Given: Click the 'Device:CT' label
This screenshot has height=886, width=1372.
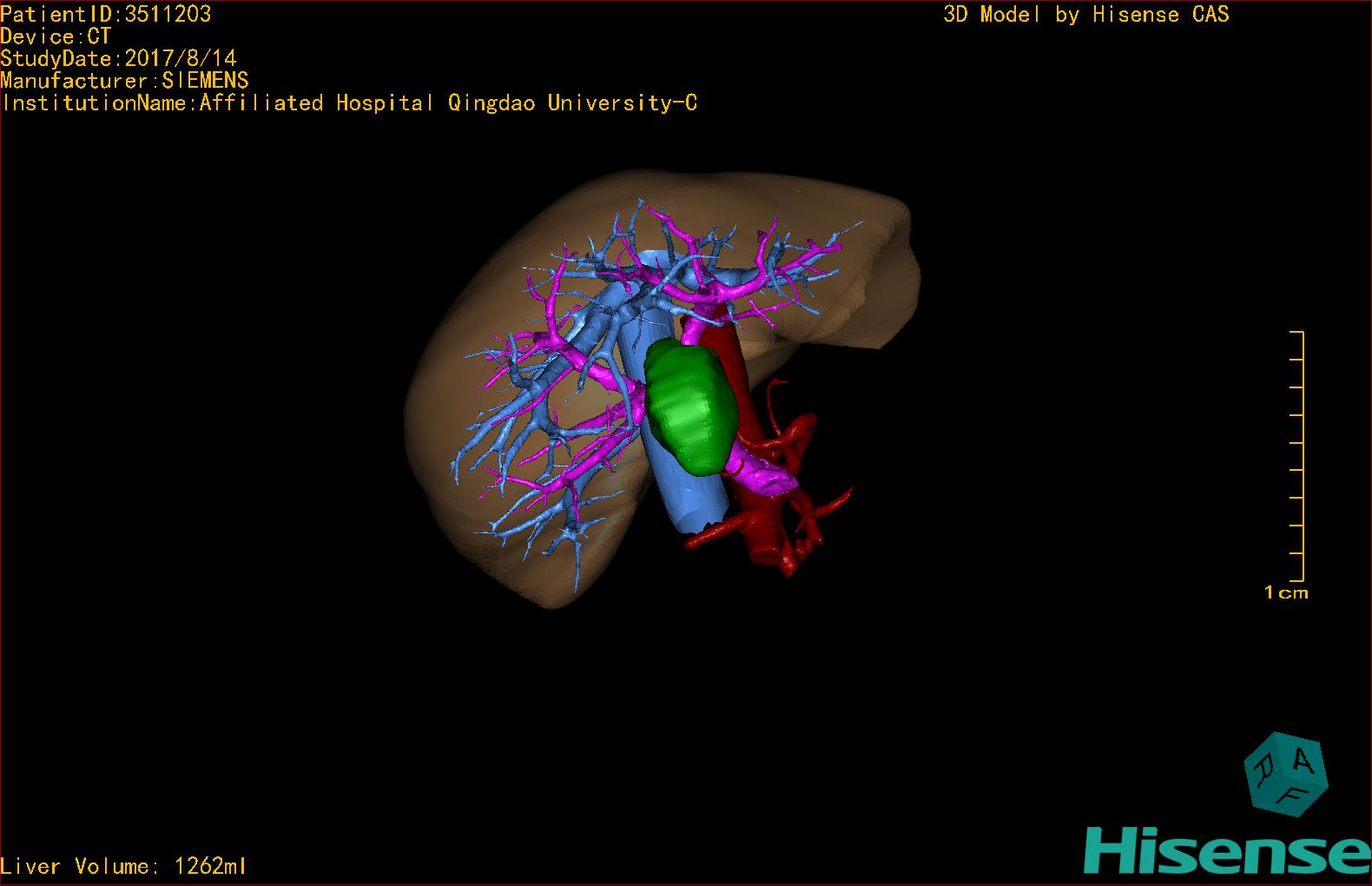Looking at the screenshot, I should [x=56, y=36].
